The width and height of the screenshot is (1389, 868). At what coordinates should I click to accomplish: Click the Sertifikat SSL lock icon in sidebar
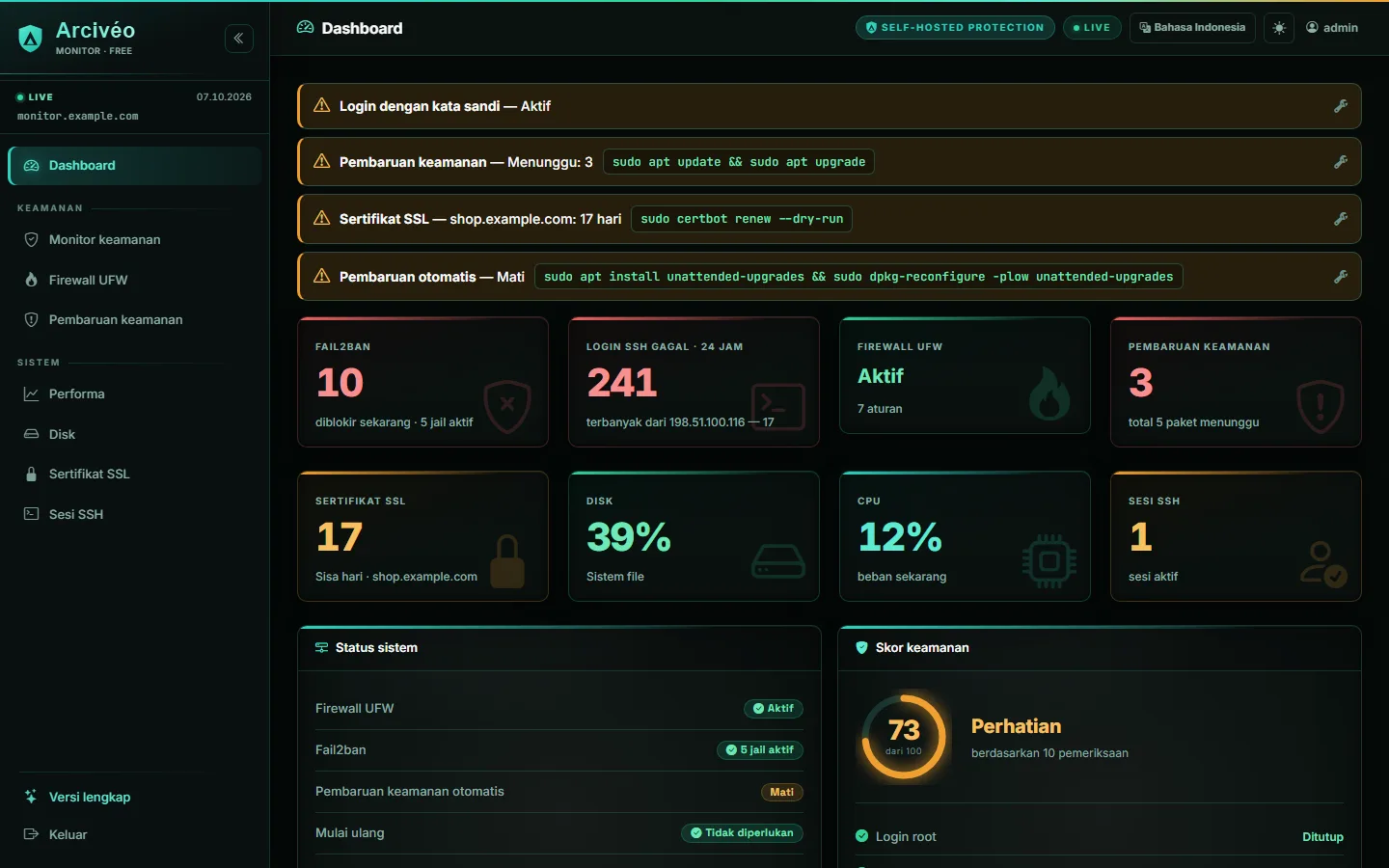coord(31,474)
